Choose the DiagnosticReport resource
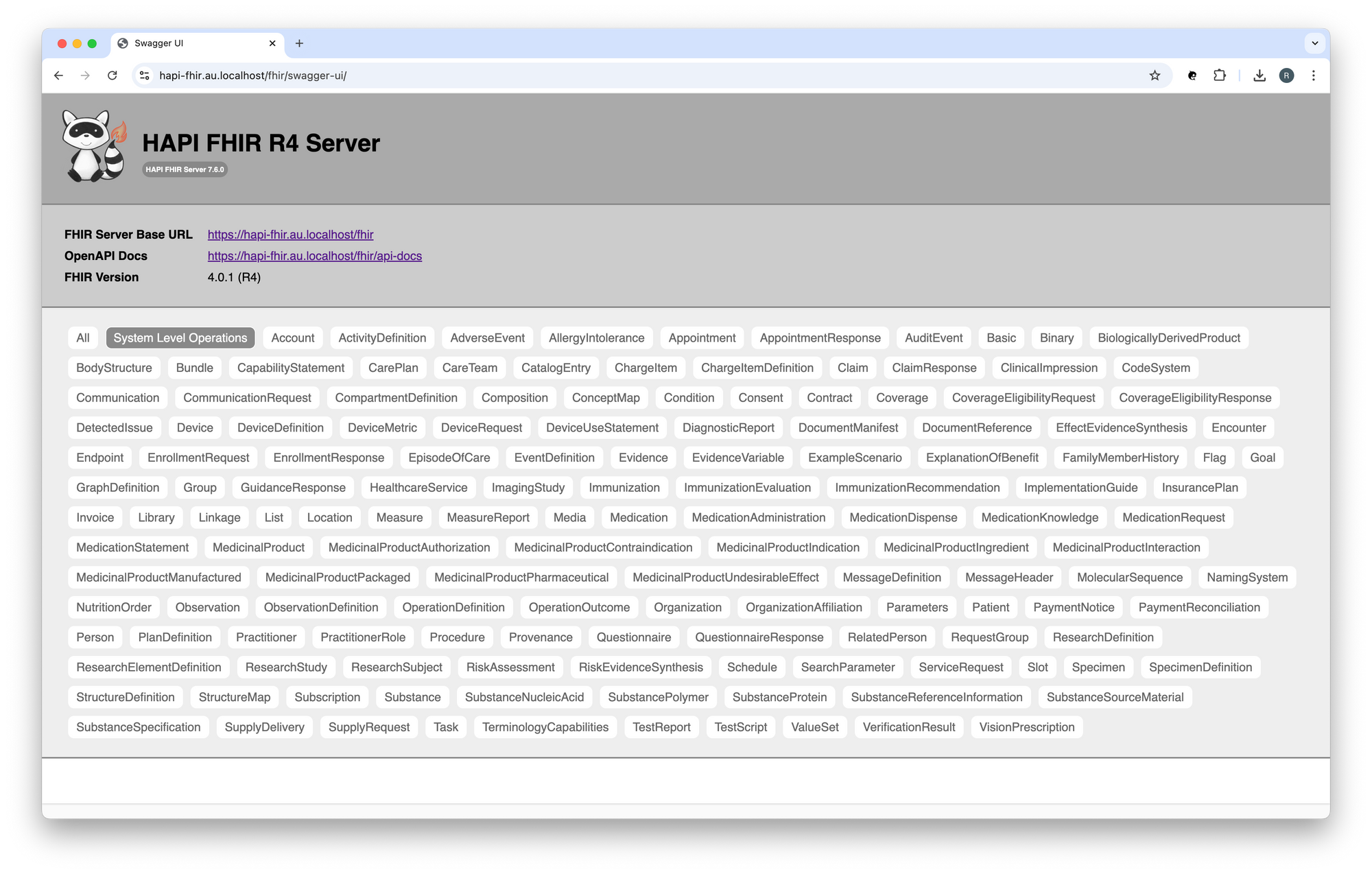The image size is (1372, 874). tap(729, 428)
